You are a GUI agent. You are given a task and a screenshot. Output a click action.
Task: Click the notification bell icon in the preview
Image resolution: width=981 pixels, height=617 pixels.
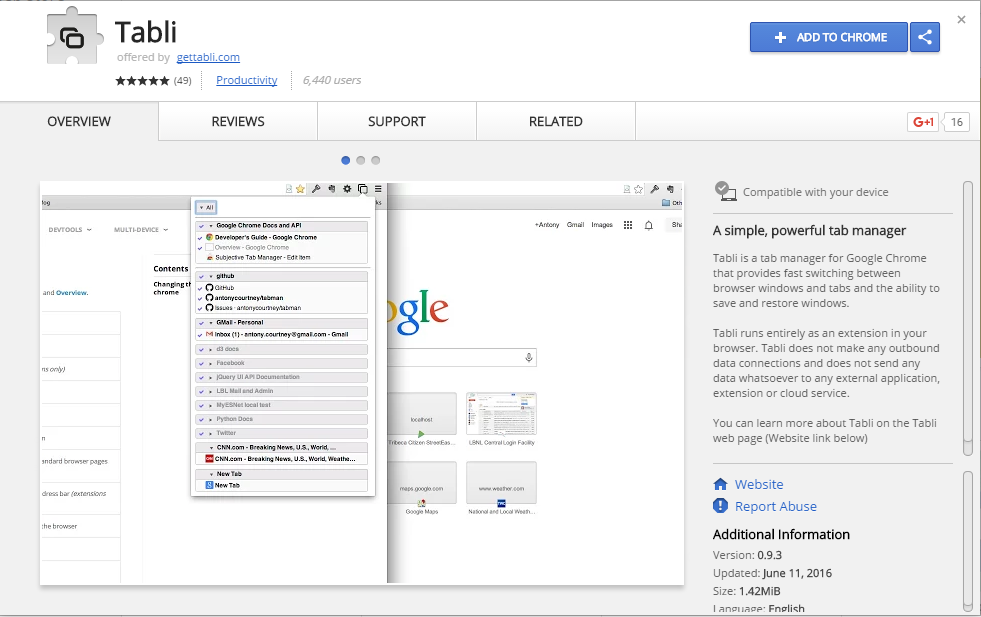tap(649, 225)
